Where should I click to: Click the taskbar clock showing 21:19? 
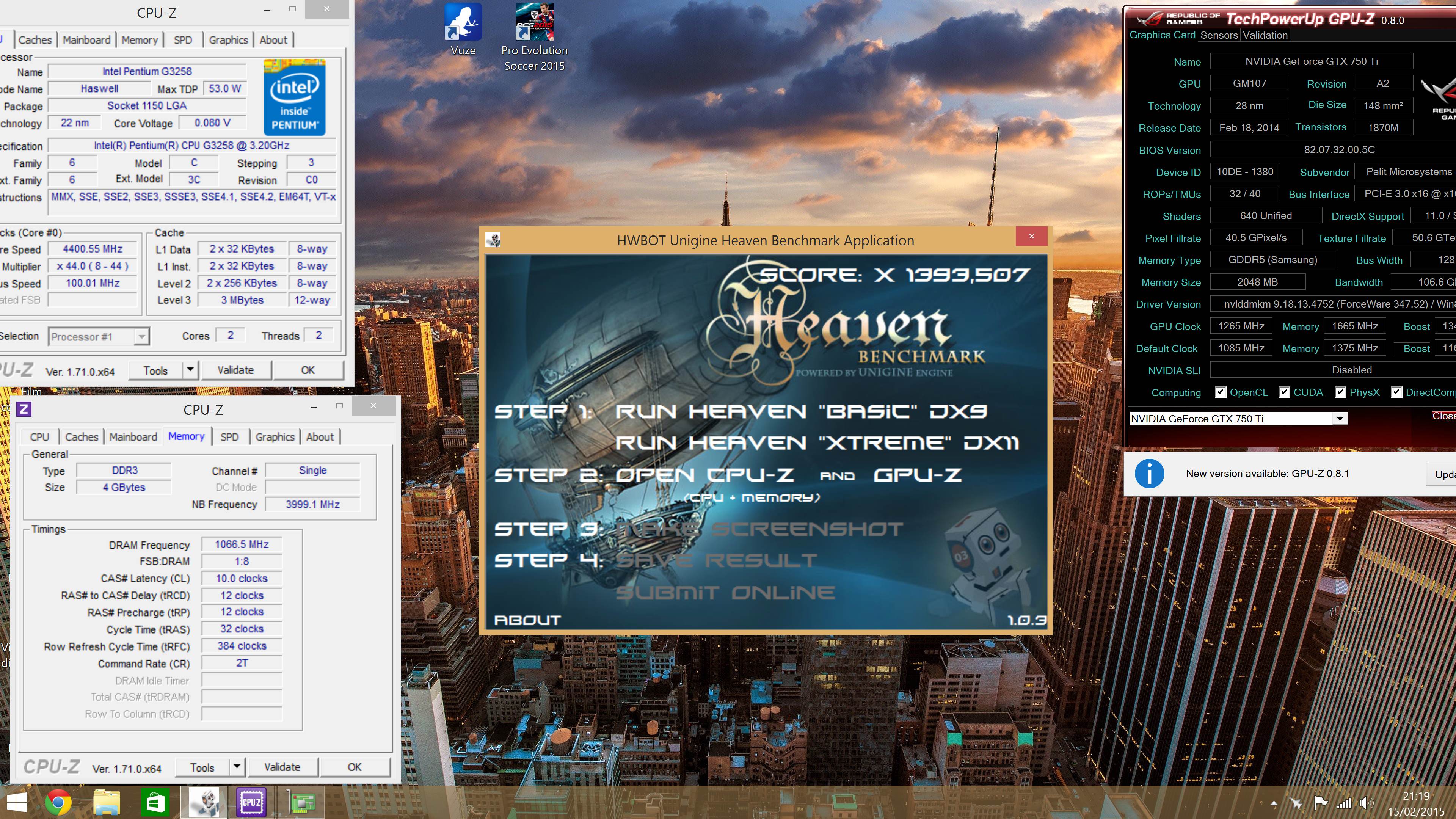pyautogui.click(x=1415, y=796)
